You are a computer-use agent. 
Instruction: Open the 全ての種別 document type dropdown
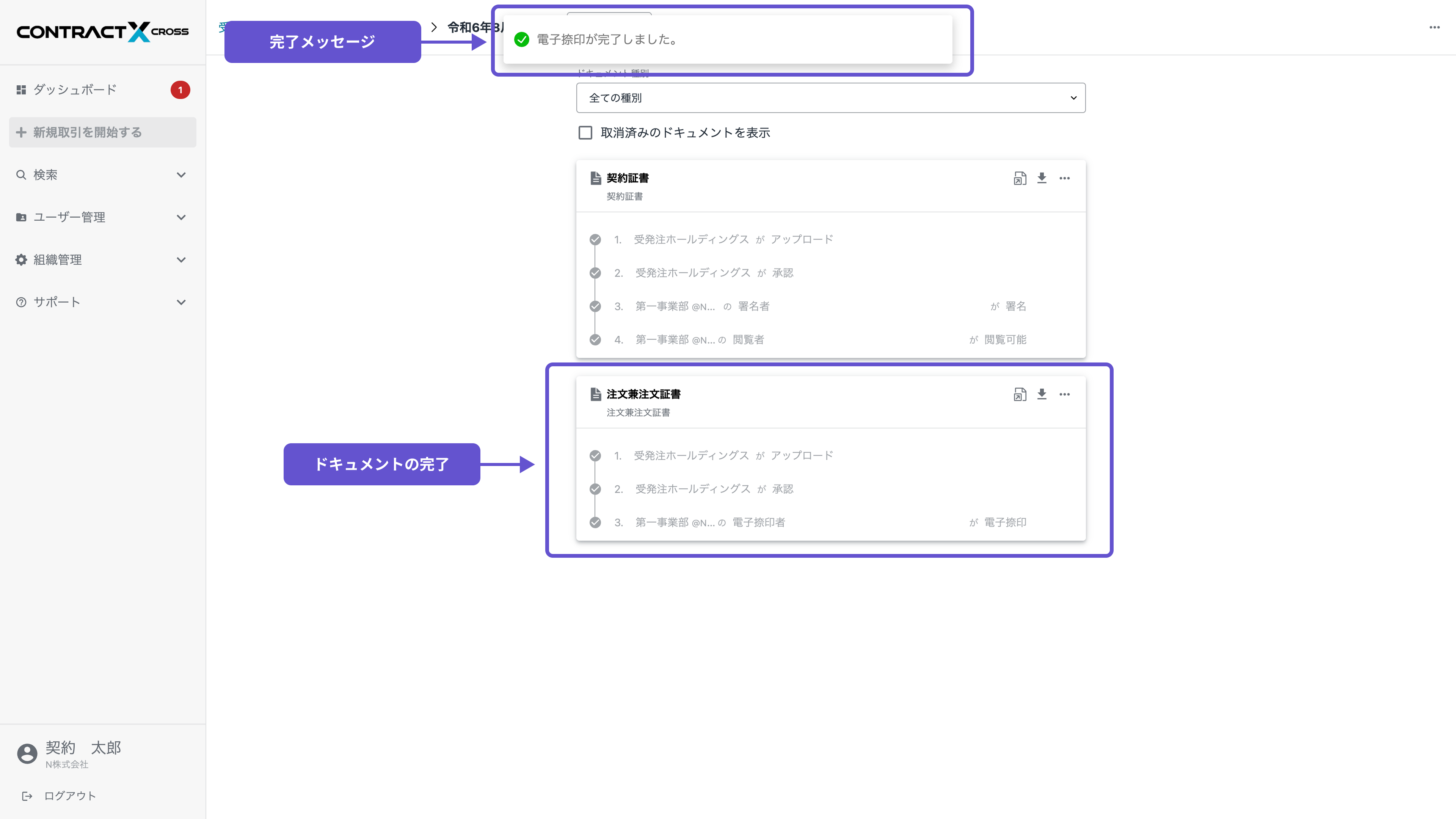click(830, 98)
